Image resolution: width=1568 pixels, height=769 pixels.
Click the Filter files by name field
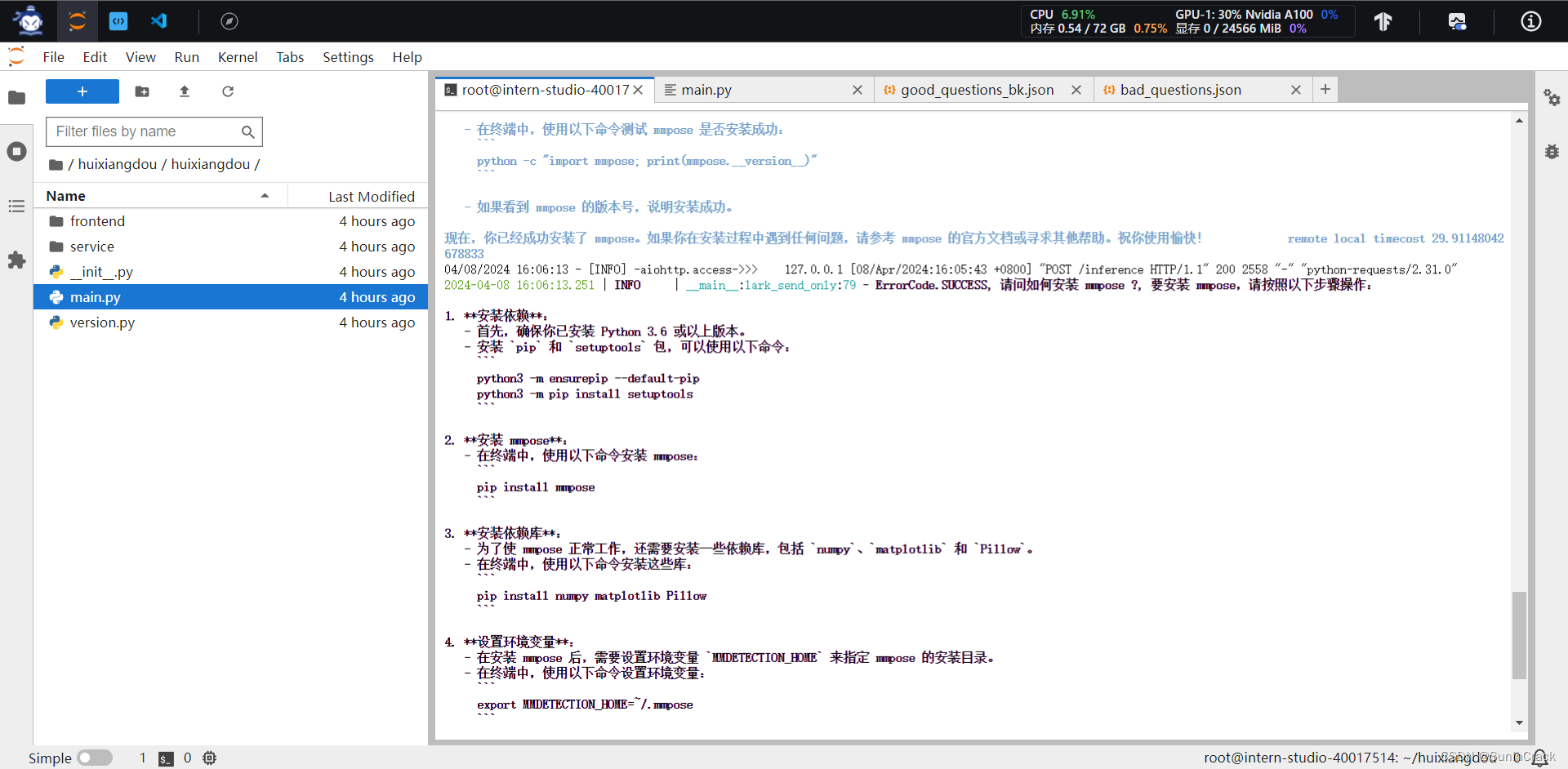point(154,131)
